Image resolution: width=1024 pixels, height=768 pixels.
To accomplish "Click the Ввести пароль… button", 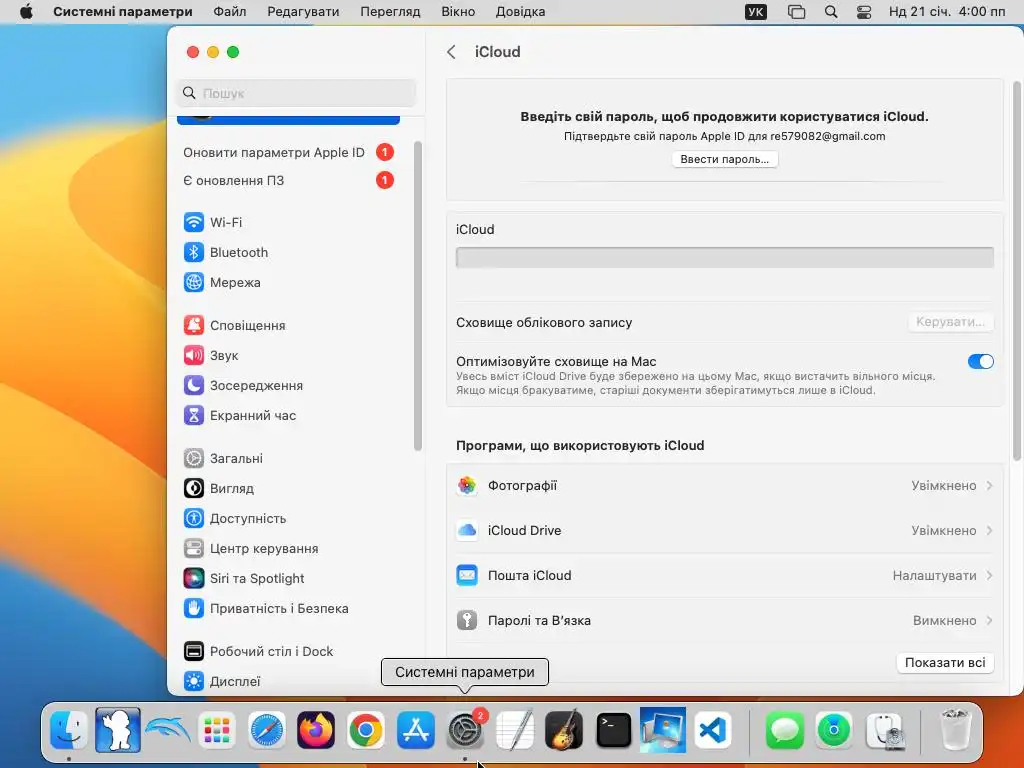I will 724,159.
